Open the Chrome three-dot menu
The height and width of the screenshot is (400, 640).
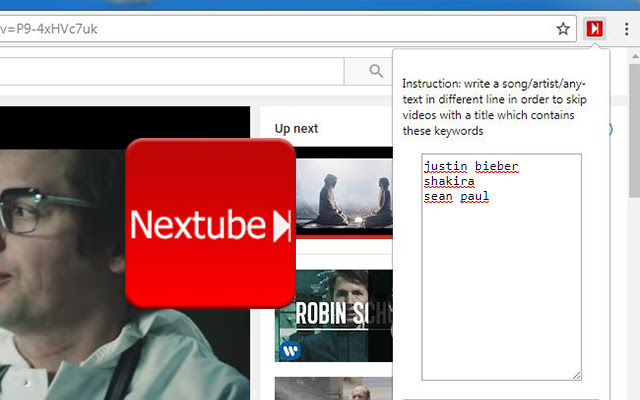pyautogui.click(x=627, y=29)
